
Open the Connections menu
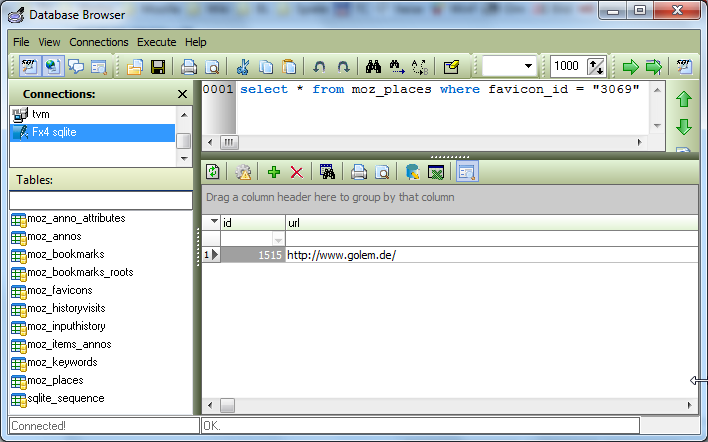(x=99, y=42)
